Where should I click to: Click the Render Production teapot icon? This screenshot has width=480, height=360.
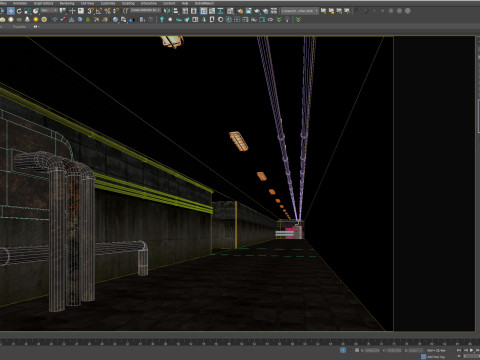point(257,11)
